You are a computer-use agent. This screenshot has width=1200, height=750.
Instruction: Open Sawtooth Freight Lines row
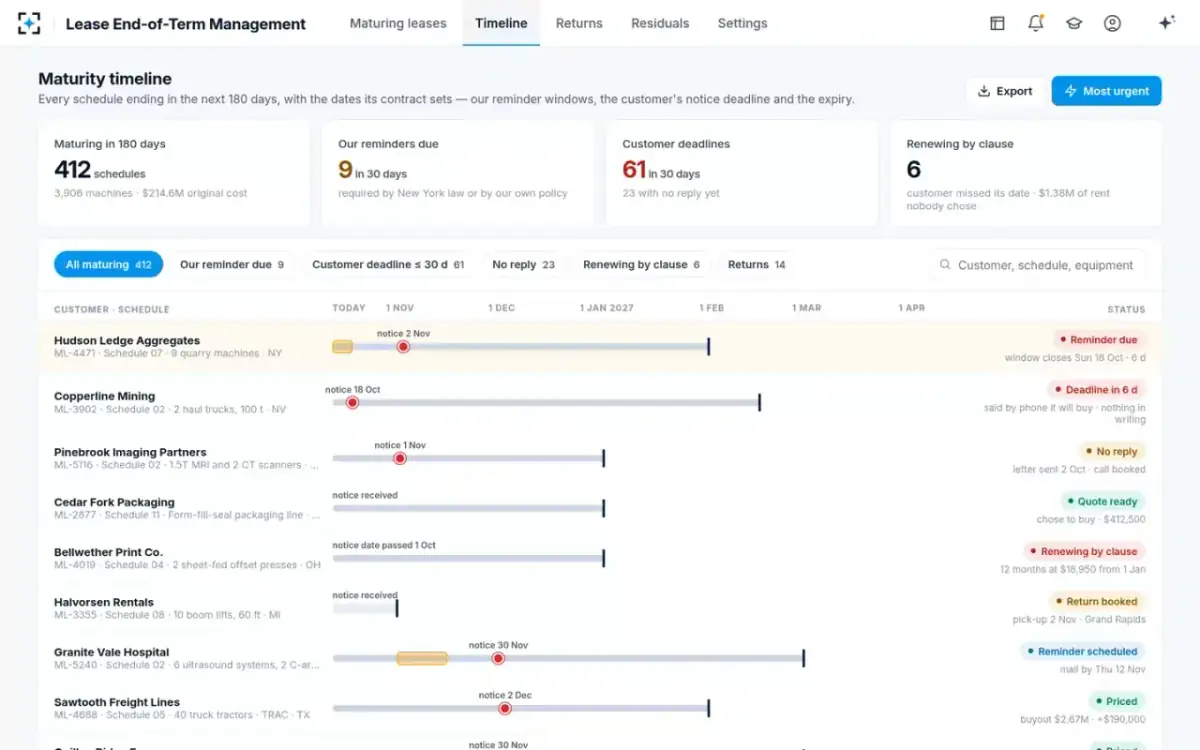[x=600, y=709]
